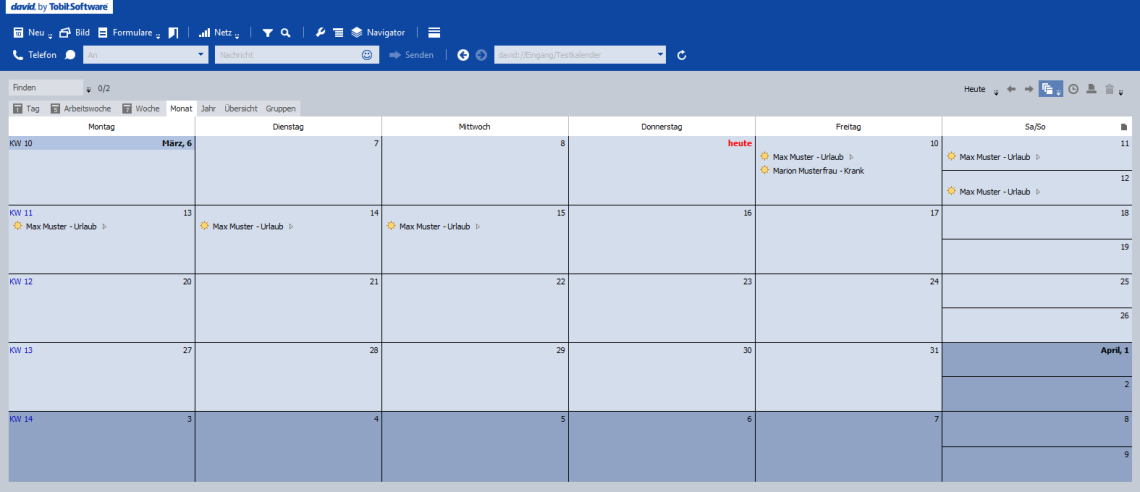Switch to the Tag tab

[27, 108]
